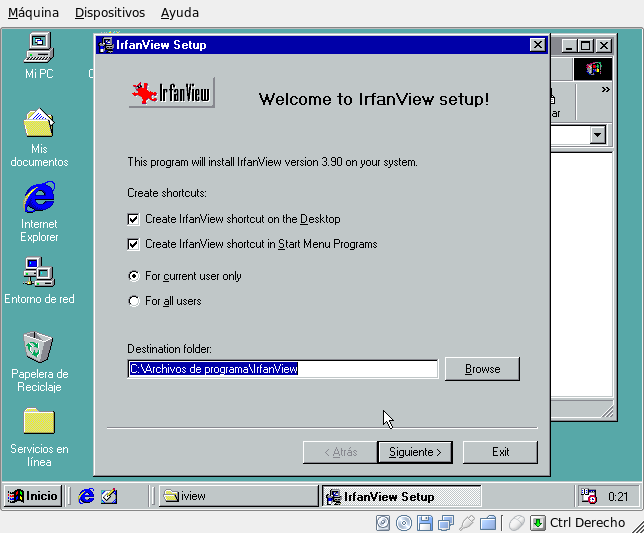Click the VirtualBox USB status icon
Viewport: 644px width, 533px height.
click(467, 523)
